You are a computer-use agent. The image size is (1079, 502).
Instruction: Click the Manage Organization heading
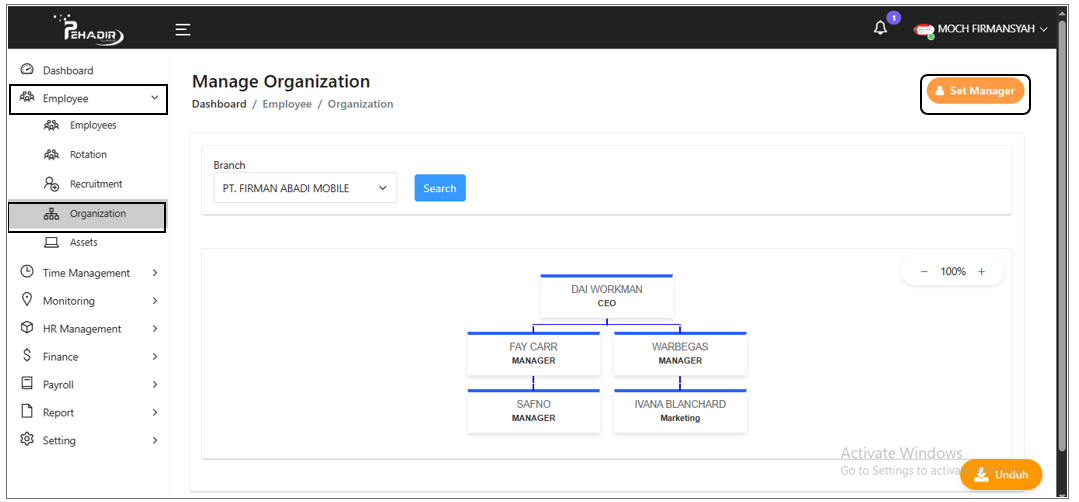pos(281,81)
